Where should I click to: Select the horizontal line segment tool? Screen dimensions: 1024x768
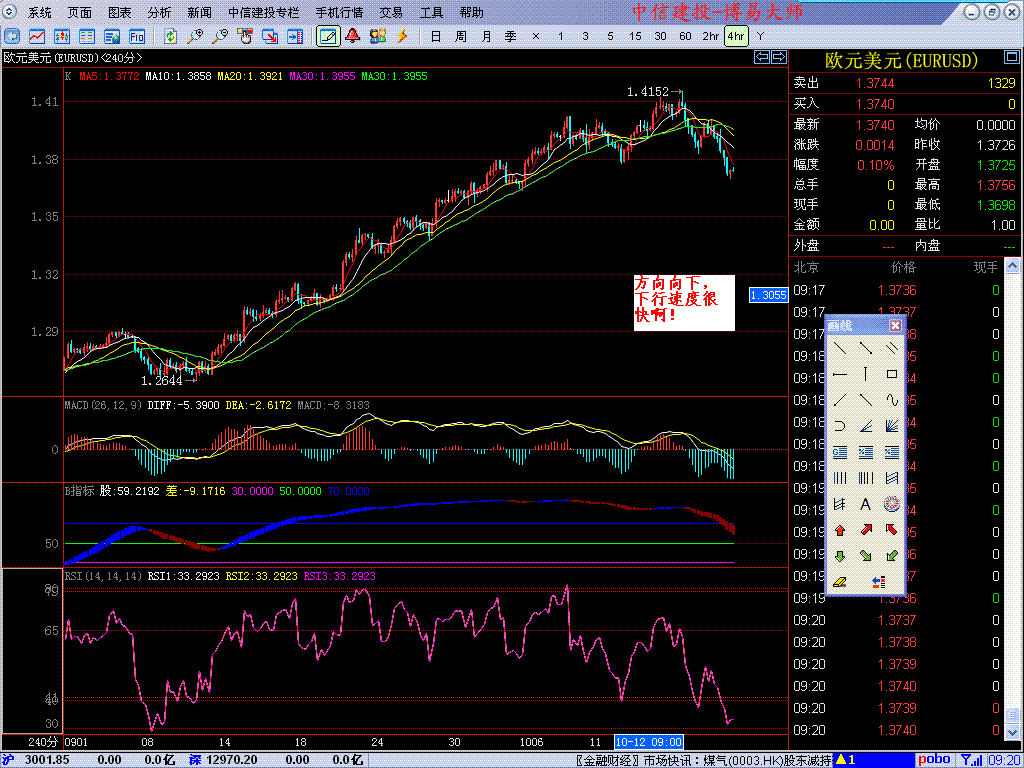coord(840,374)
